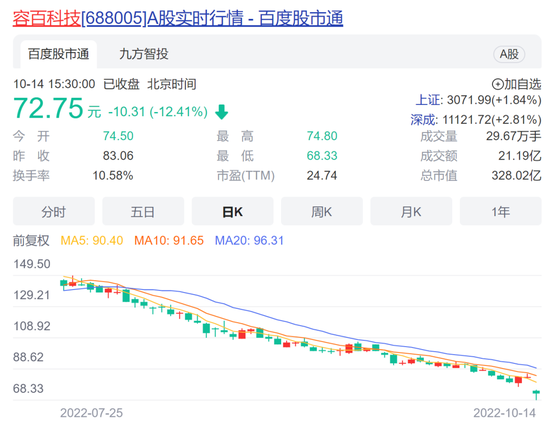Switch to 九方智投 tab
The image size is (550, 423).
[x=144, y=54]
